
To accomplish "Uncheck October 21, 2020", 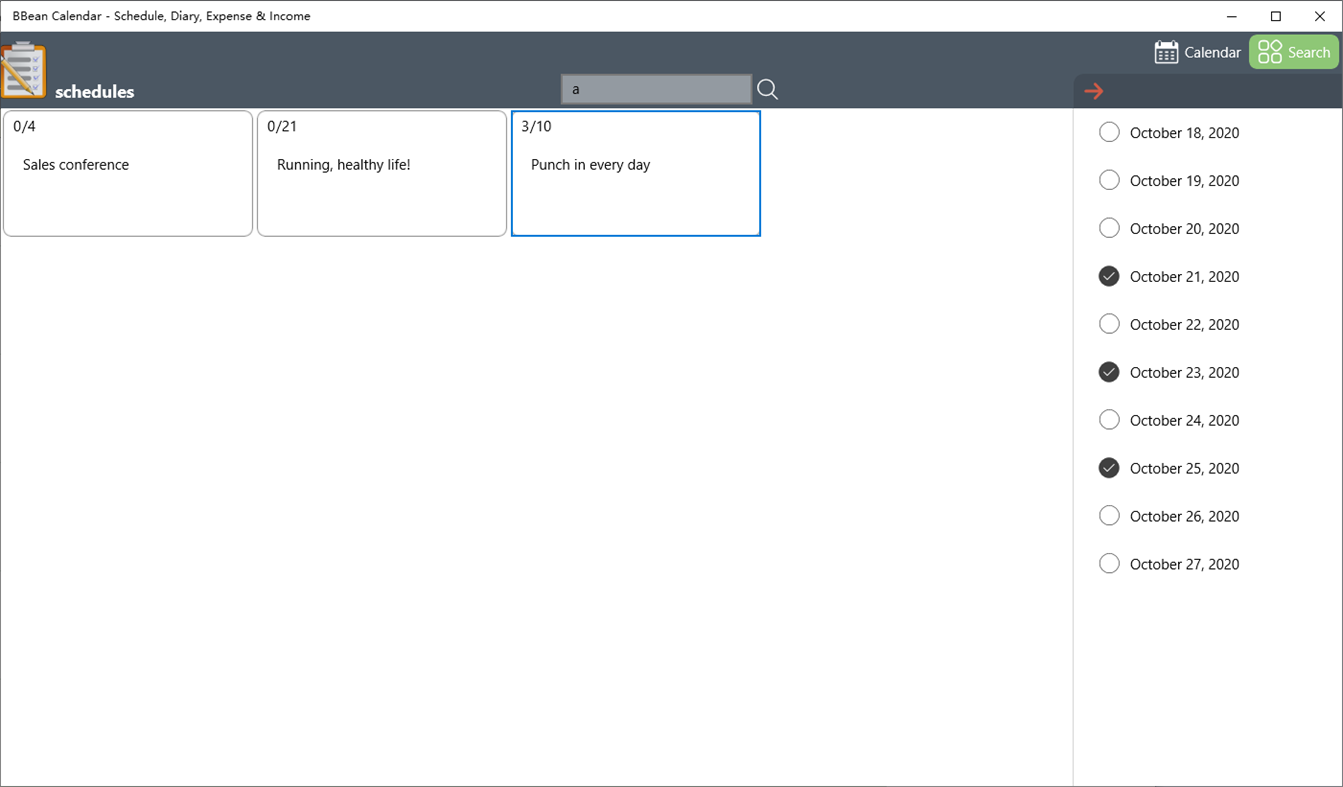I will [x=1109, y=275].
